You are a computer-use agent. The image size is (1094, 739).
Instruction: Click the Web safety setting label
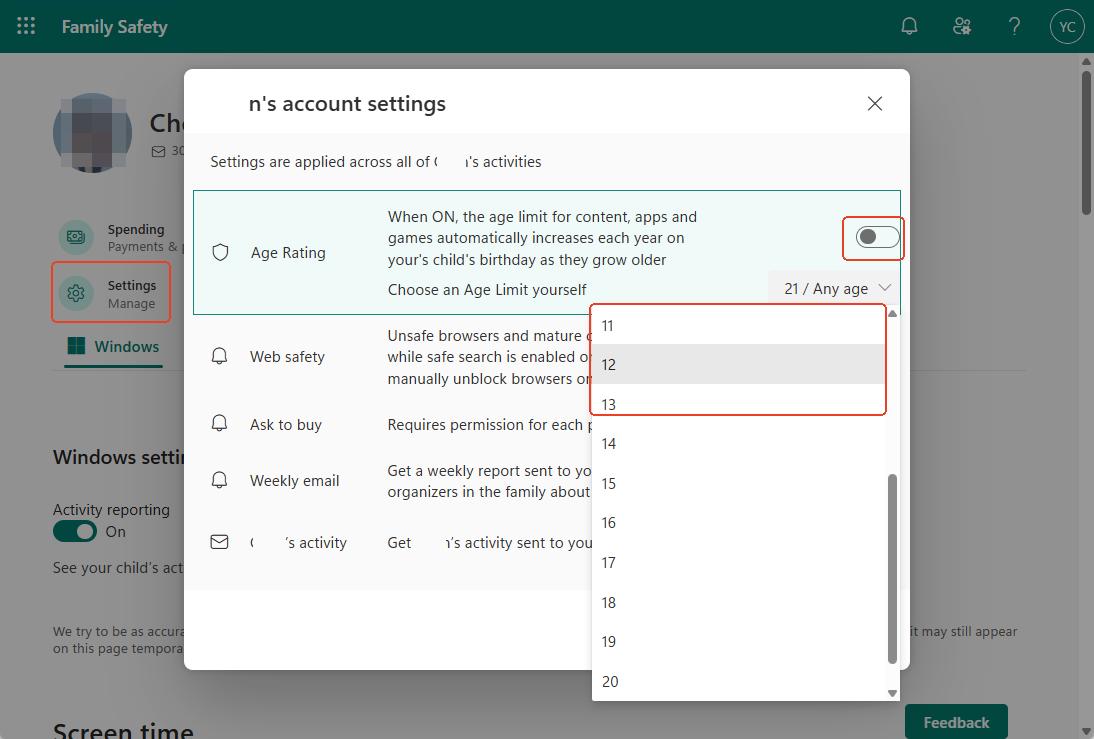pyautogui.click(x=287, y=357)
